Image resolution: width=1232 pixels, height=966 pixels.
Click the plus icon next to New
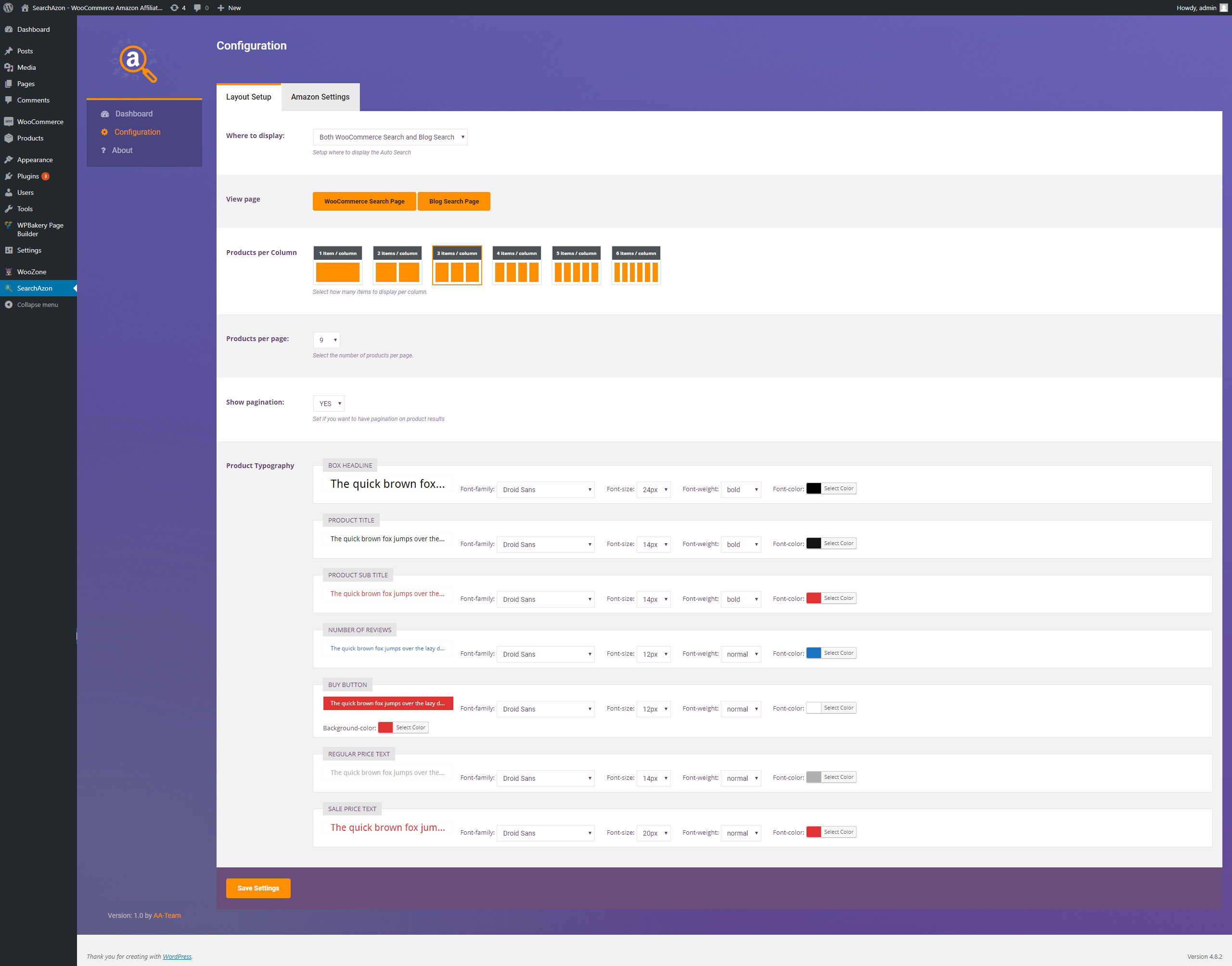221,8
